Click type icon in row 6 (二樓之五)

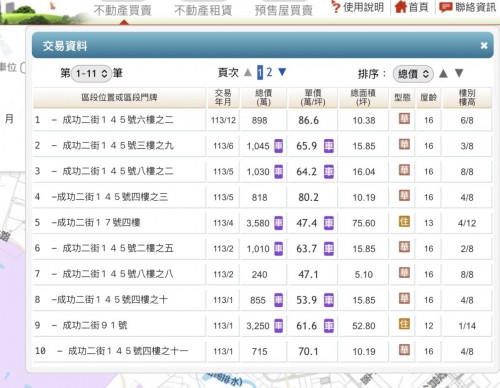[x=404, y=247]
